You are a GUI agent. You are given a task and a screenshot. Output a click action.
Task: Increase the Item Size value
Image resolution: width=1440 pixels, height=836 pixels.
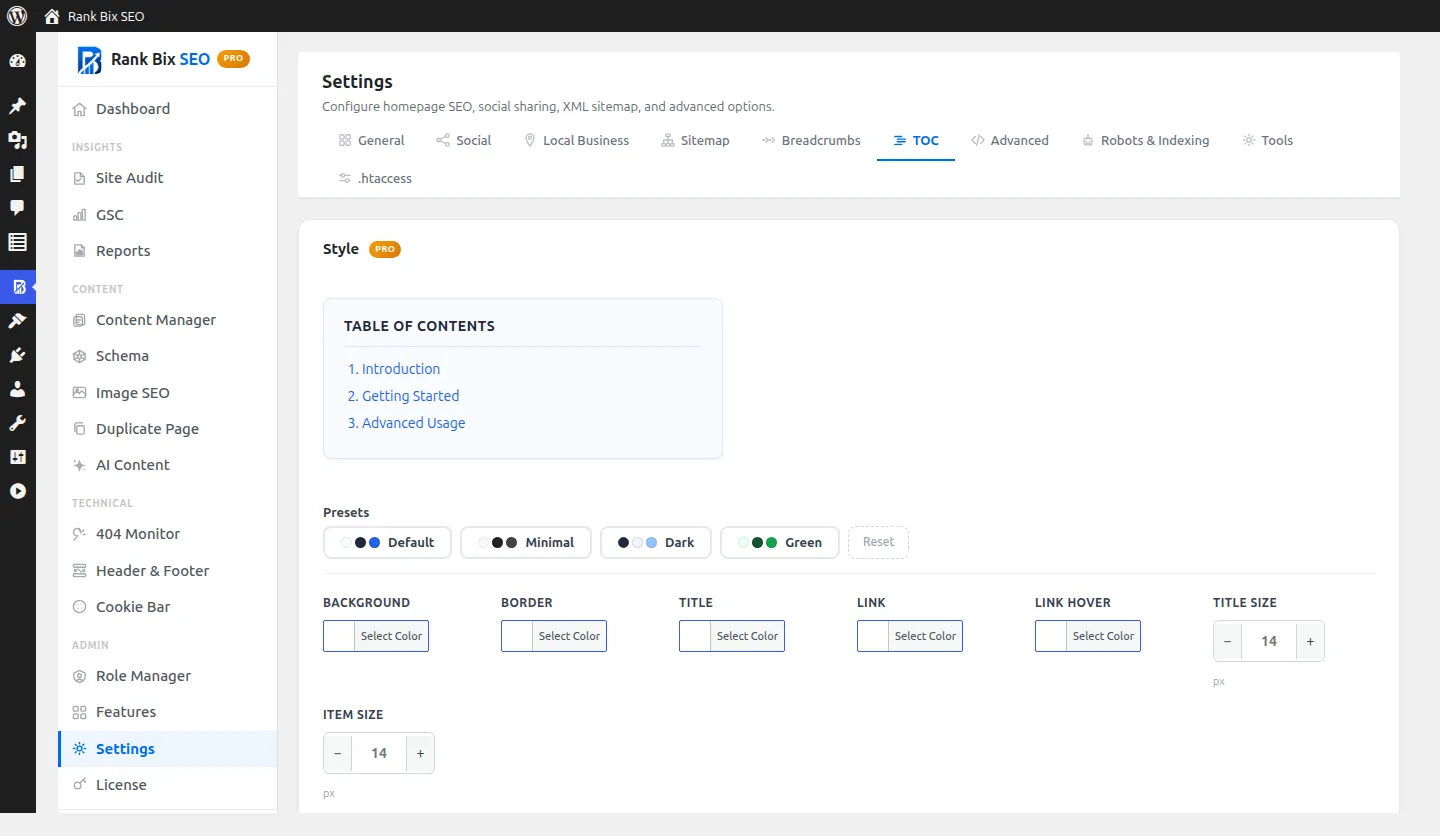click(x=420, y=753)
